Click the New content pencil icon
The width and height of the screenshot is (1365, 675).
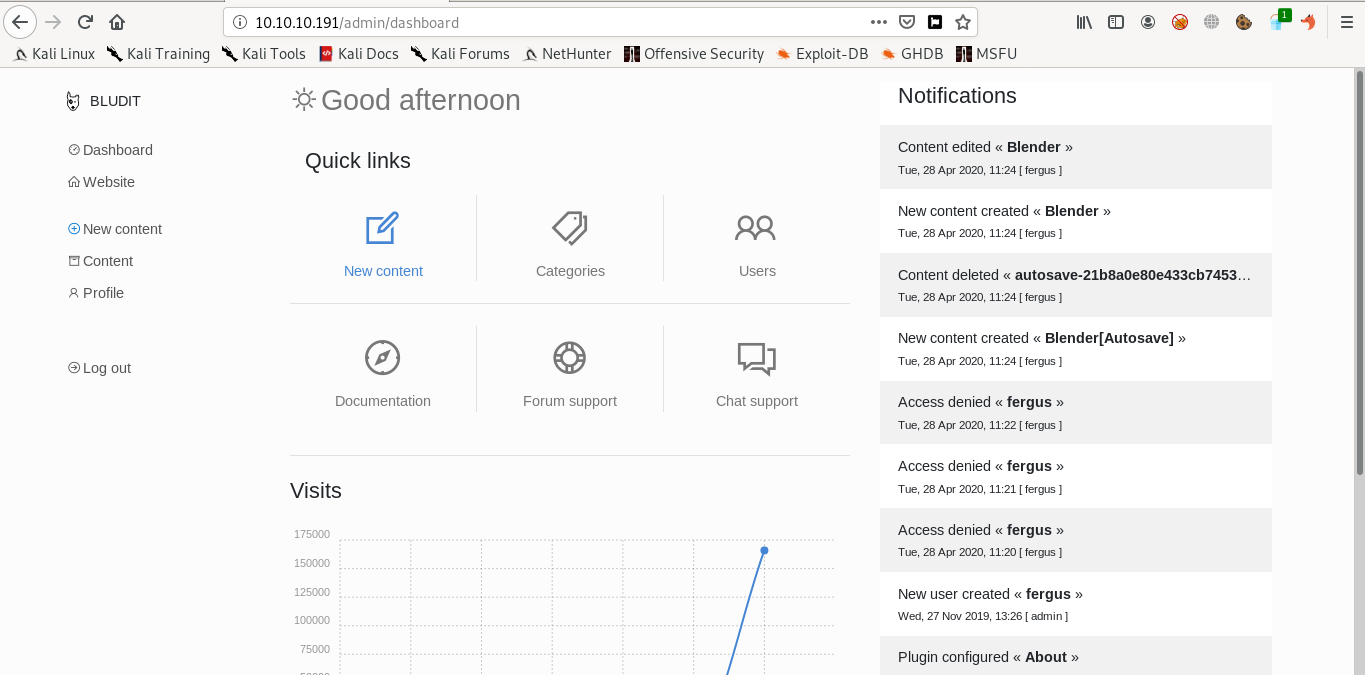(382, 229)
